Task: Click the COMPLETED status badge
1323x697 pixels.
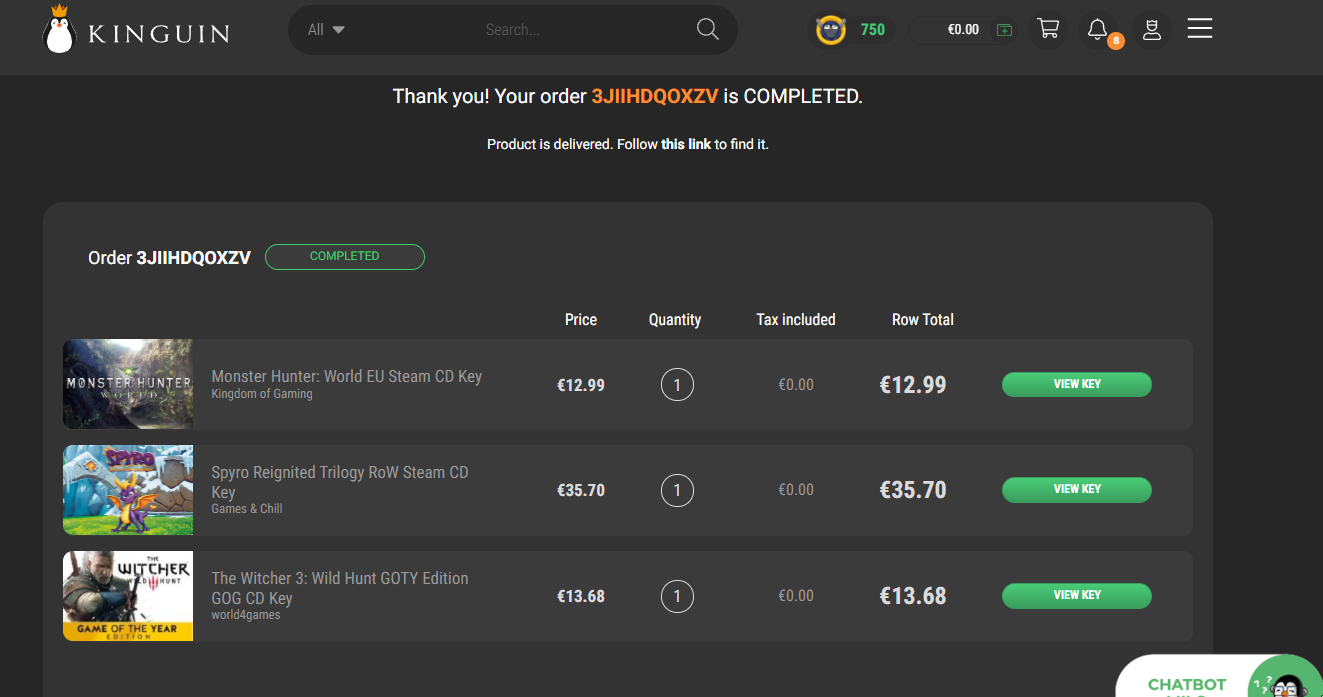Action: point(345,257)
